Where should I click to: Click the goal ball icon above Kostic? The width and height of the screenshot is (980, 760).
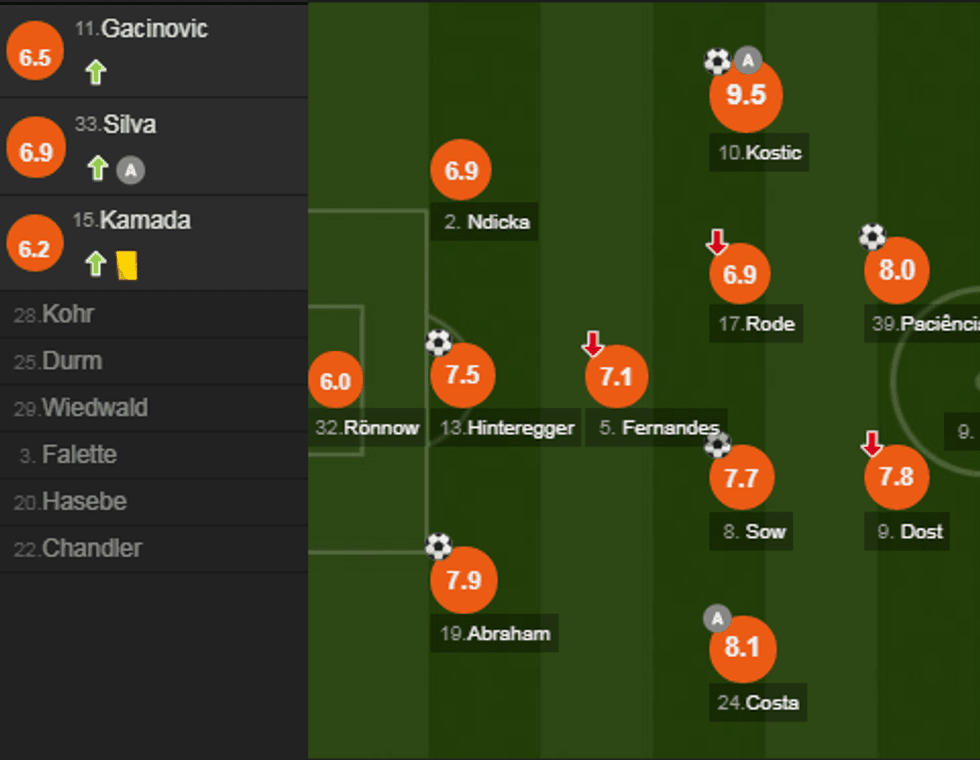pos(717,62)
